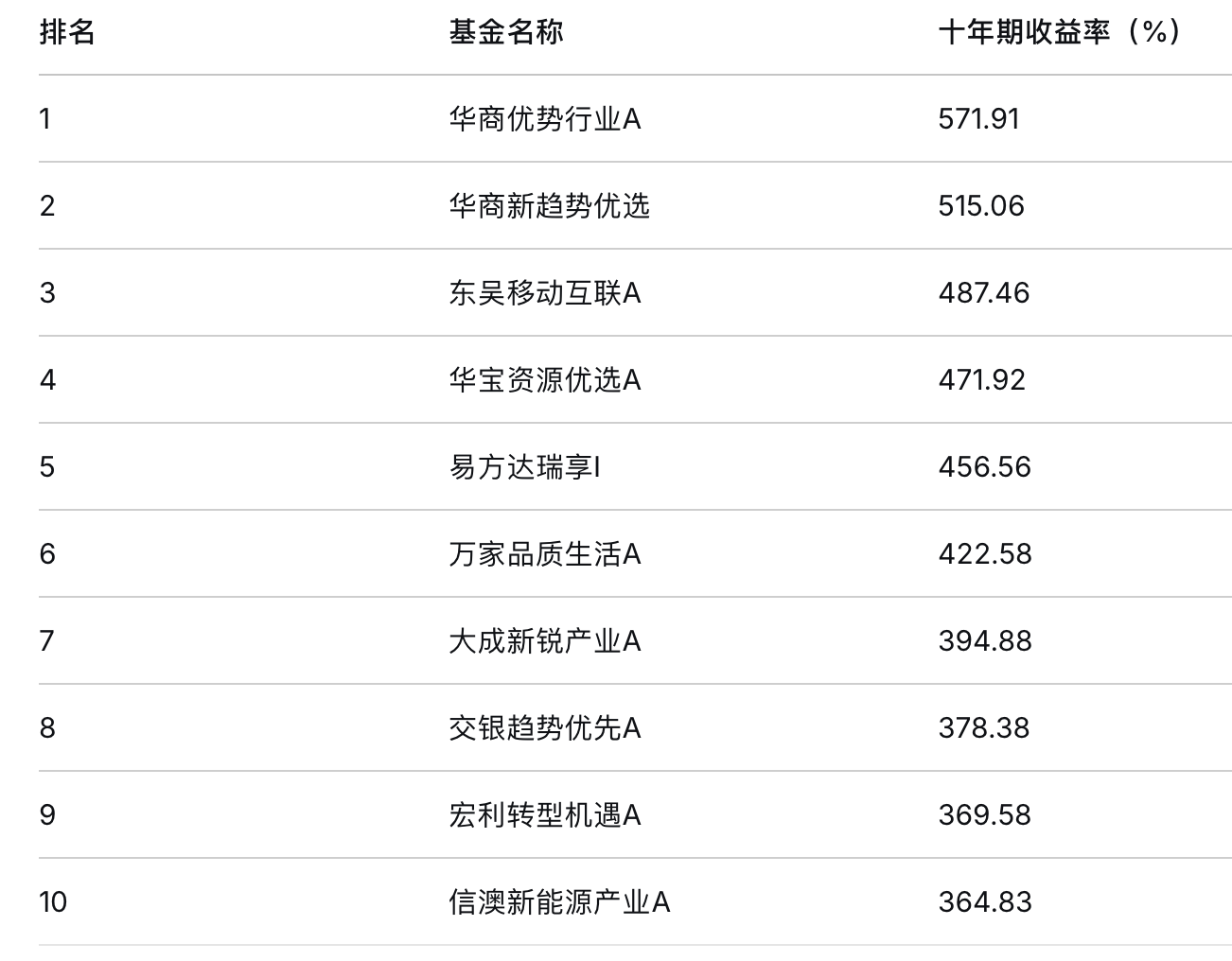
Task: Click fund name 大成新锐产业A
Action: [545, 641]
